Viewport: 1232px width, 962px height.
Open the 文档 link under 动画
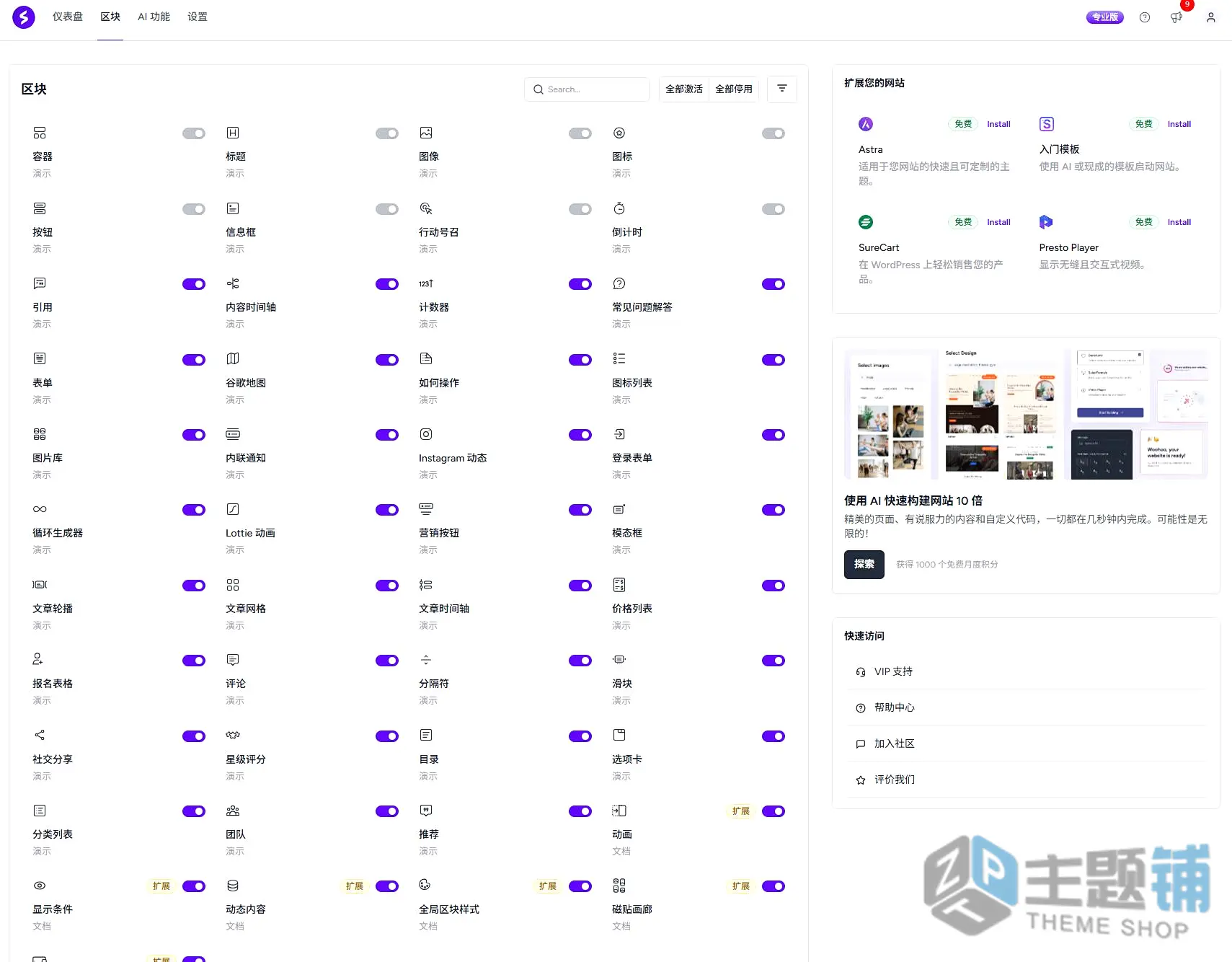621,851
